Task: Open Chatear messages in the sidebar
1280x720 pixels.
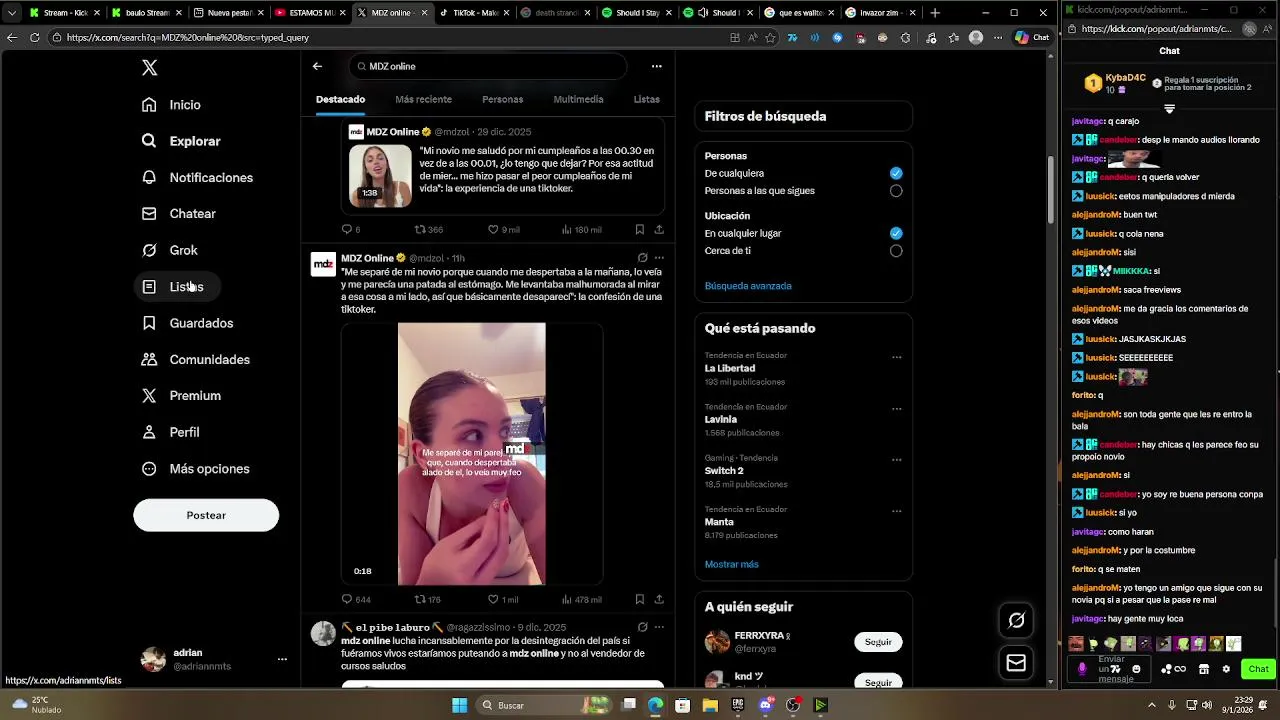Action: [x=179, y=214]
